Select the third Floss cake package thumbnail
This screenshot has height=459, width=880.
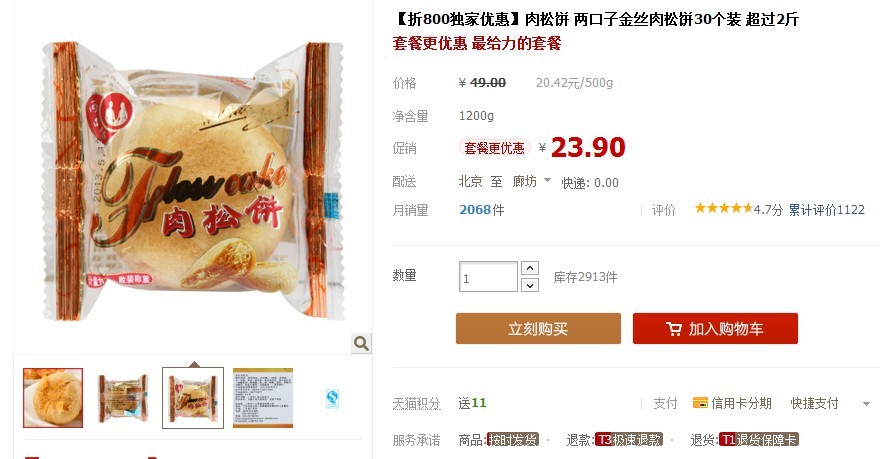click(193, 398)
